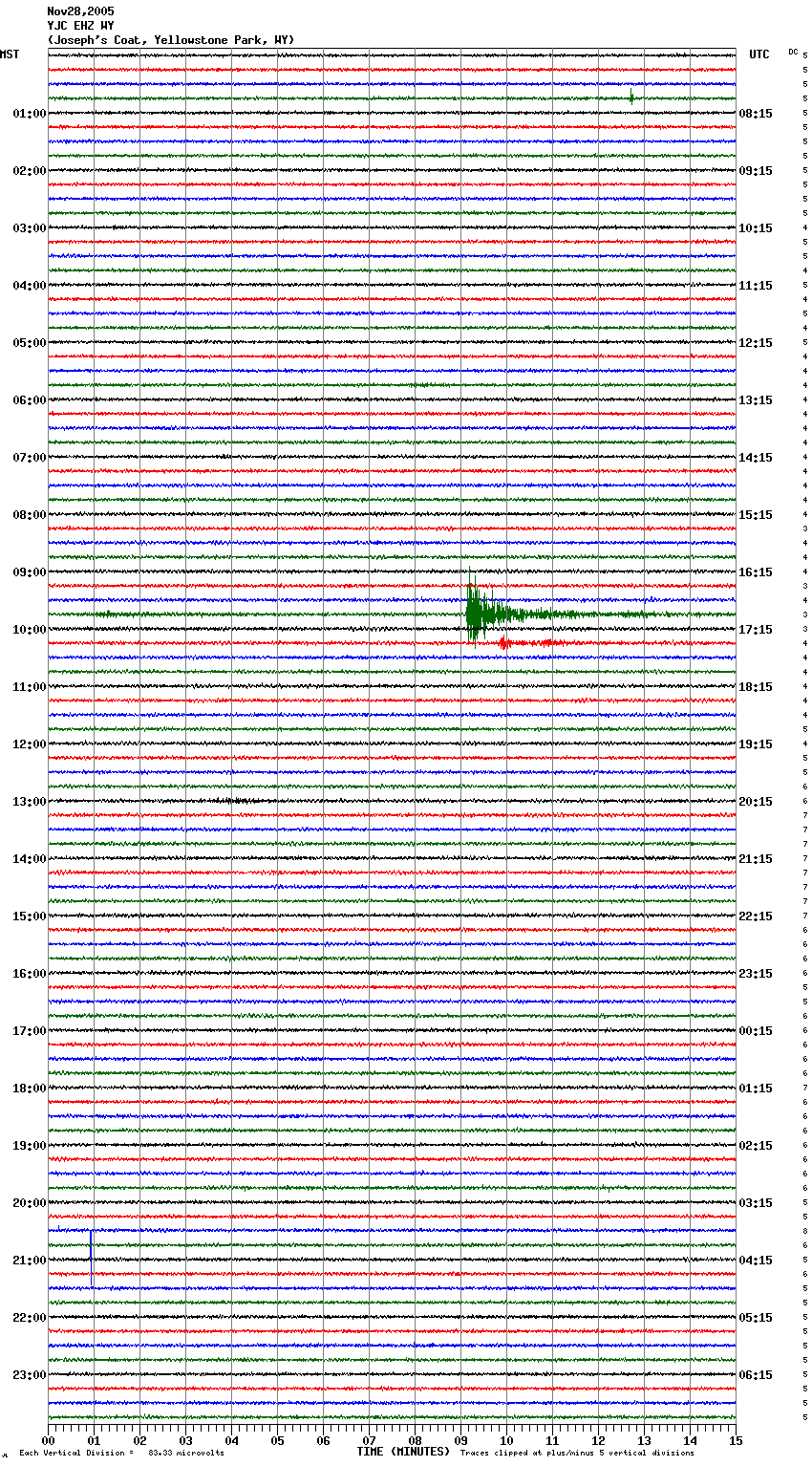Click the 16:00 MST time label
Image resolution: width=812 pixels, height=1466 pixels.
tap(30, 974)
